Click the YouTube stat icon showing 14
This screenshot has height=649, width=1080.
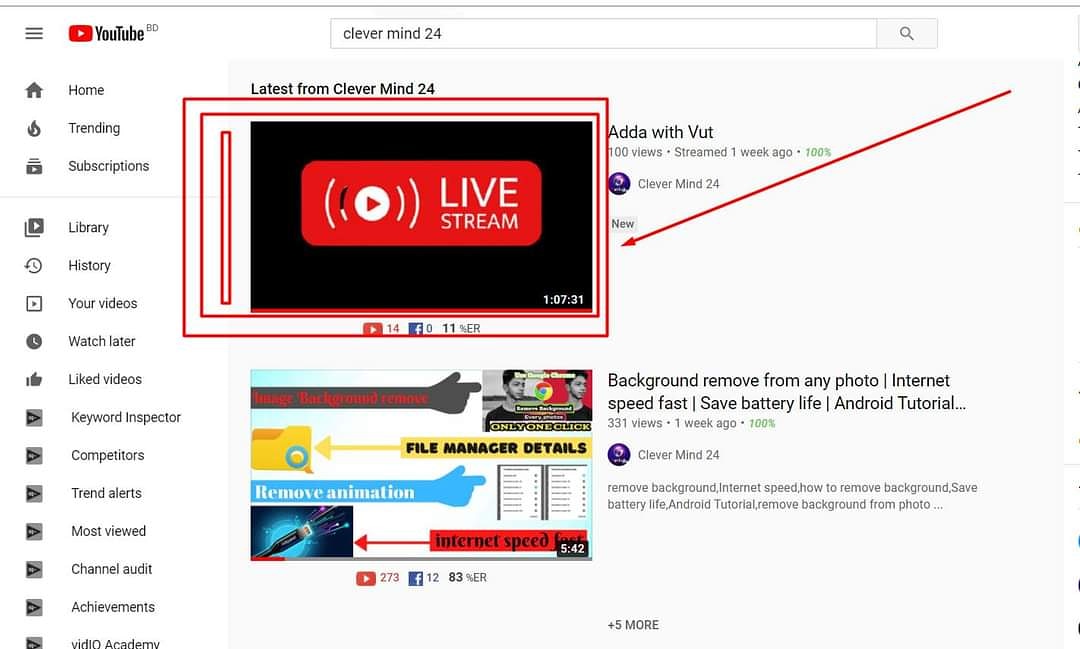pyautogui.click(x=373, y=329)
